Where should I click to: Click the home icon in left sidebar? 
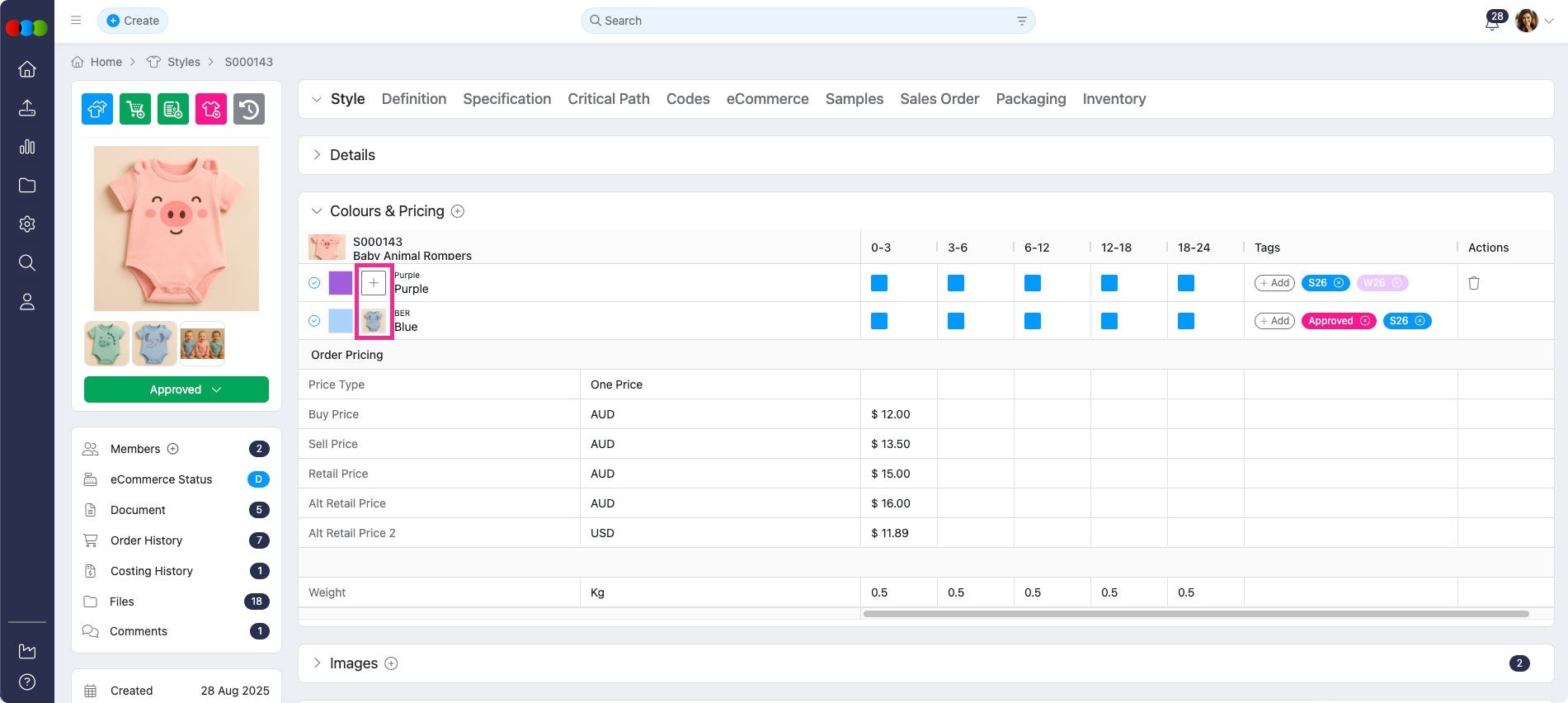tap(27, 69)
